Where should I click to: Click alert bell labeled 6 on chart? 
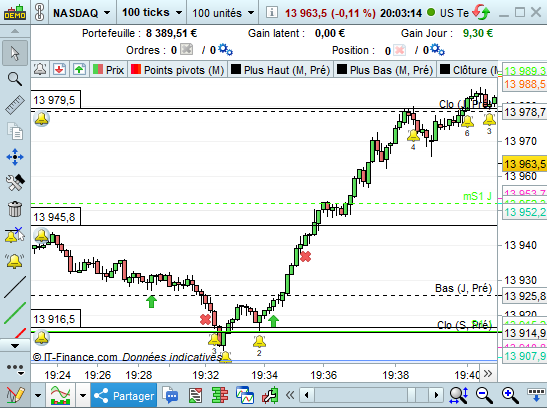tap(467, 121)
